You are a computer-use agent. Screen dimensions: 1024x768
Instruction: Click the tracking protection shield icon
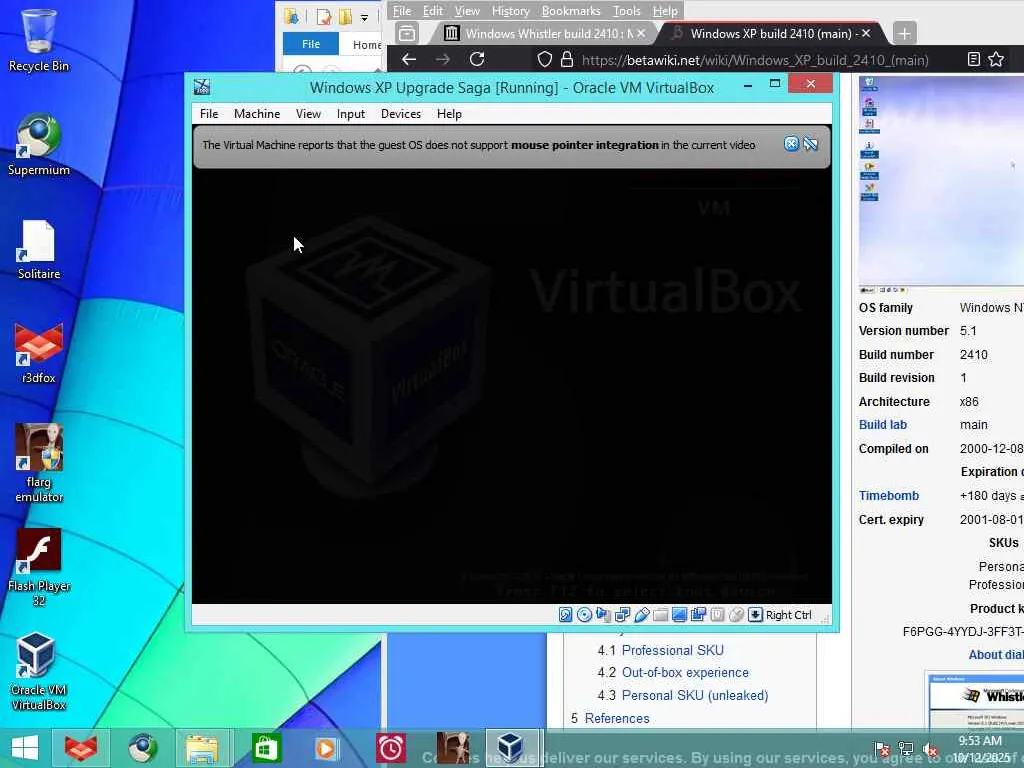(x=545, y=59)
